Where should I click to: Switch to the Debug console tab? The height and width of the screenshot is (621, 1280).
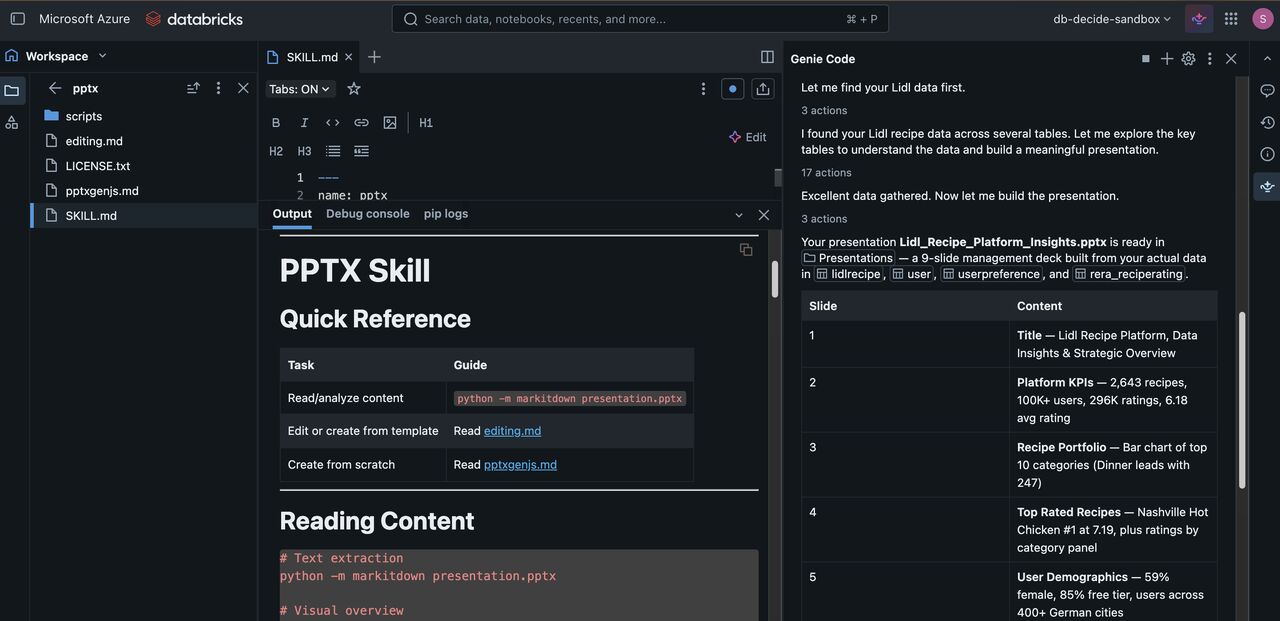pos(367,214)
